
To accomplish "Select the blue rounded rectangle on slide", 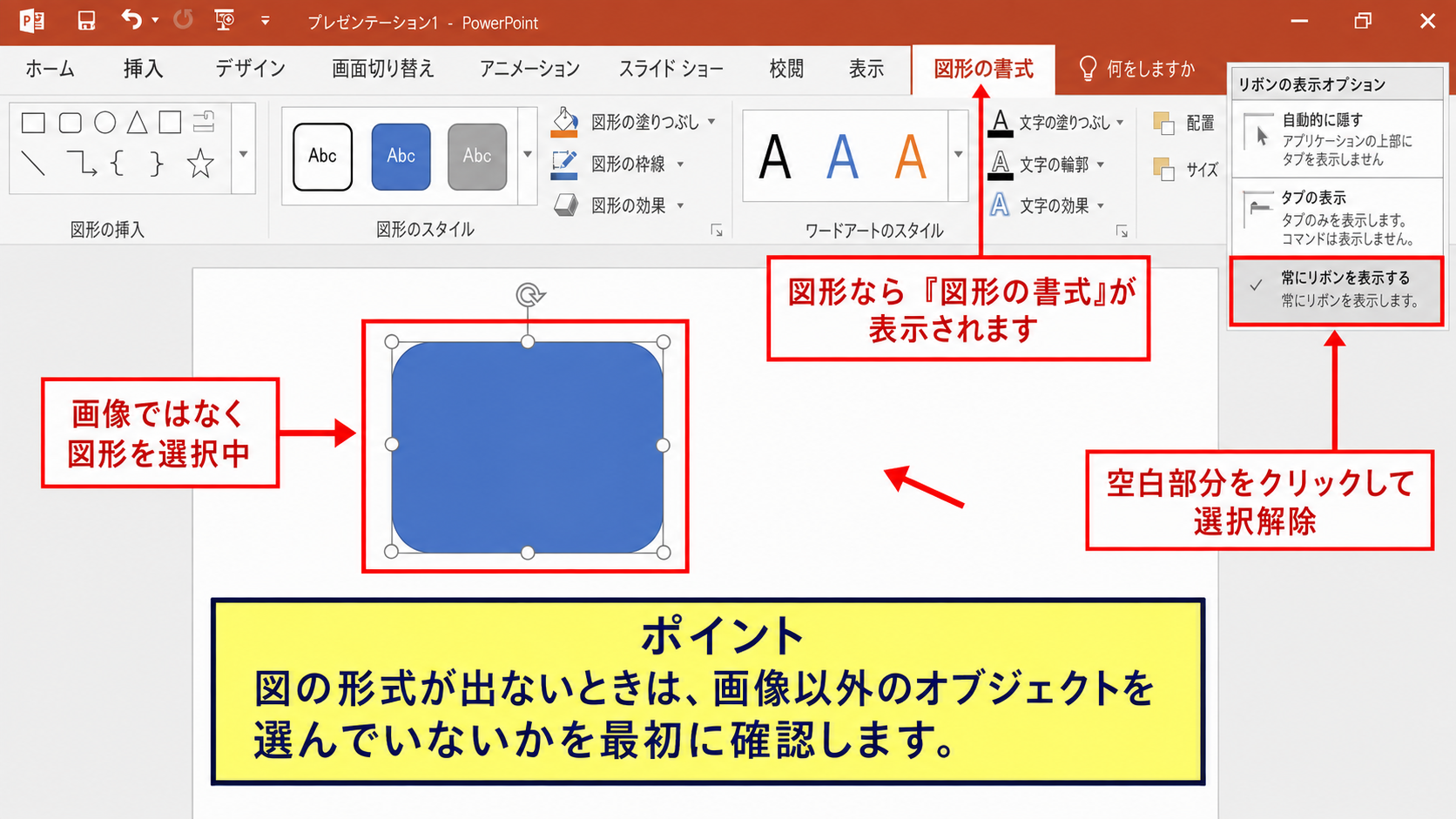I will pos(528,446).
